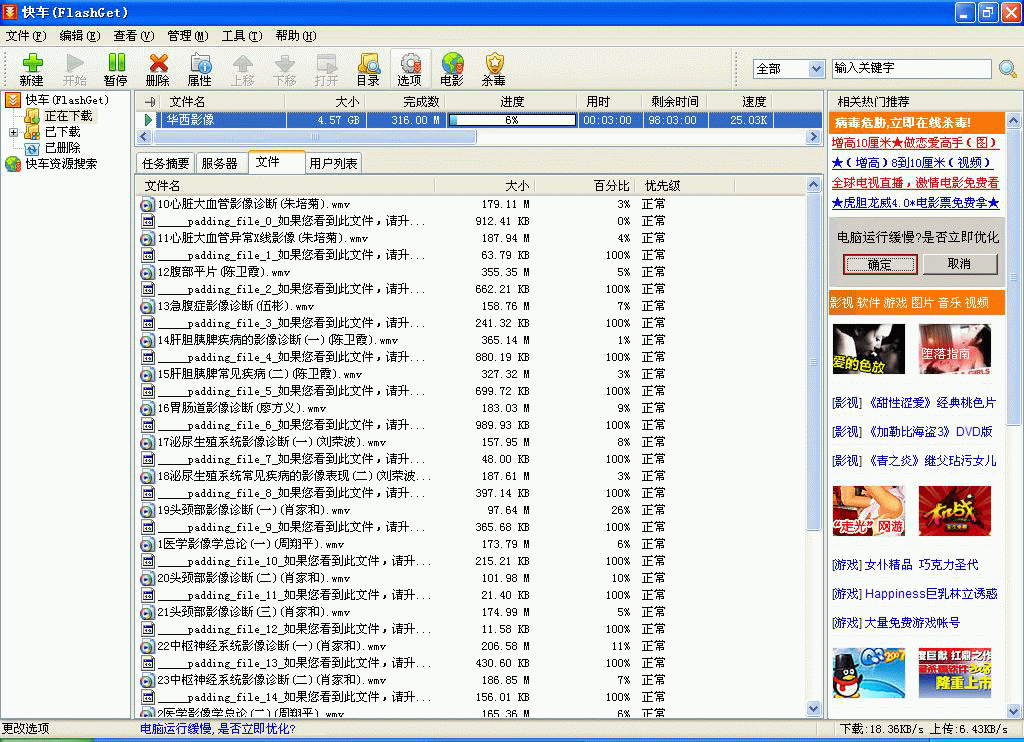Sort tasks by 速度 column header
Screen dimensions: 1024x742
(x=740, y=102)
